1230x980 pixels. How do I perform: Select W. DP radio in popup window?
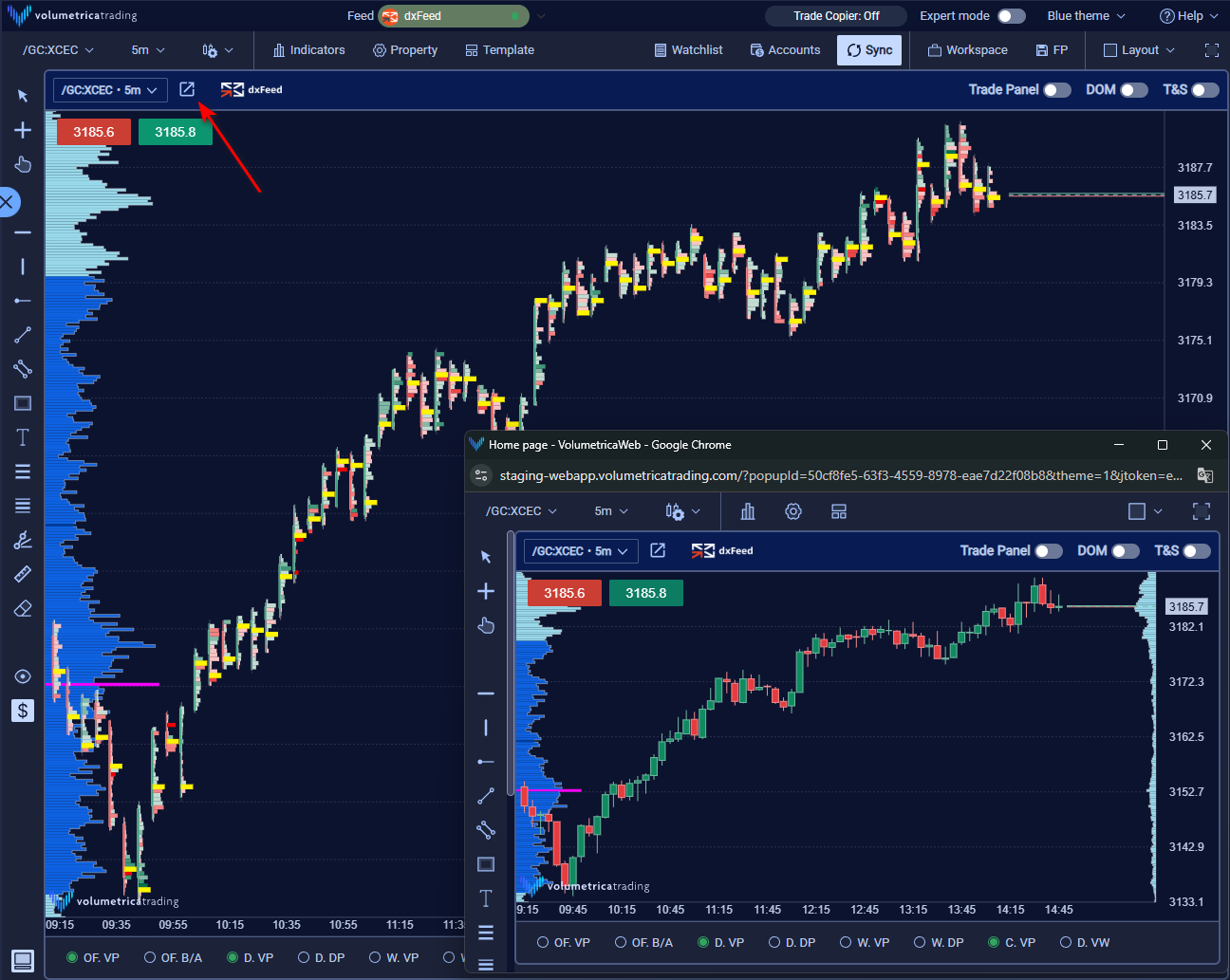(920, 942)
